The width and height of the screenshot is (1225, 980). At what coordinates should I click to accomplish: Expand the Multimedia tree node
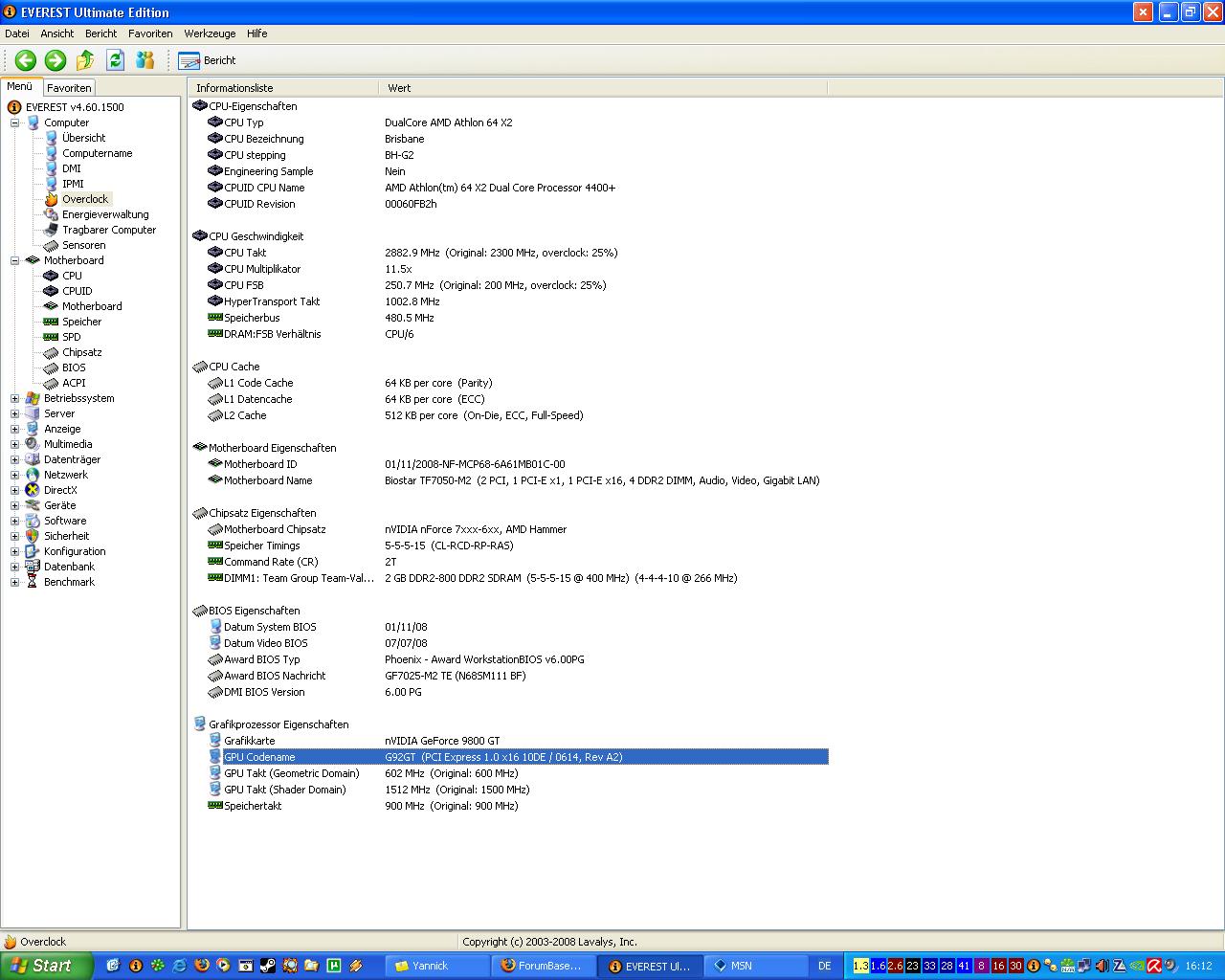point(14,444)
